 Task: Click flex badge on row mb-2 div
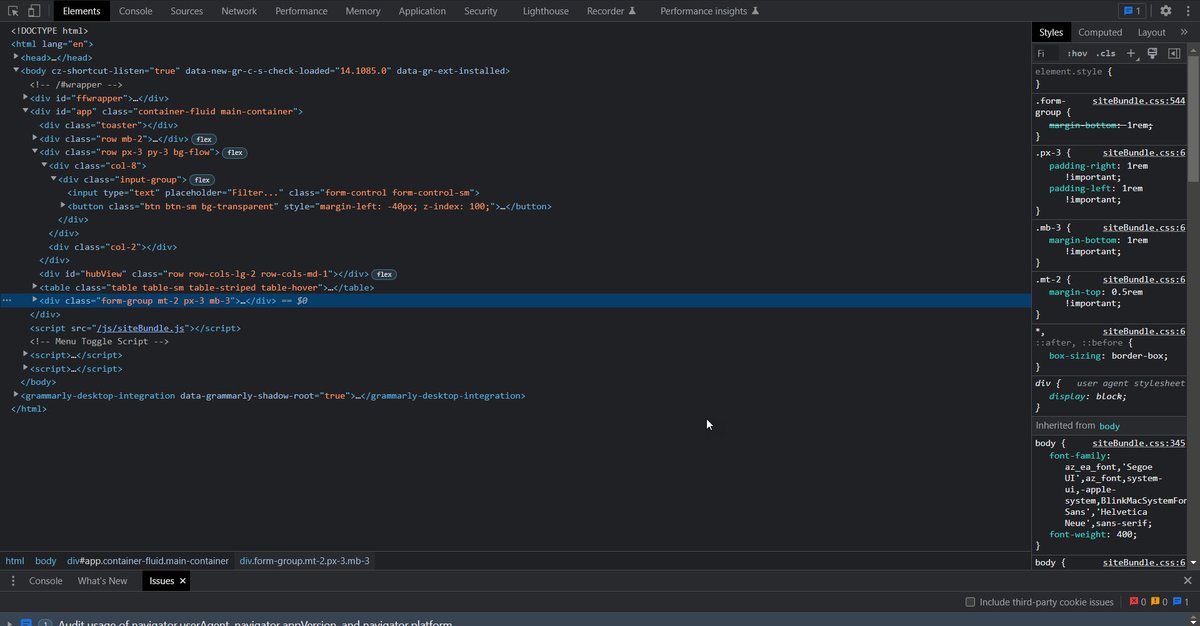pos(204,139)
